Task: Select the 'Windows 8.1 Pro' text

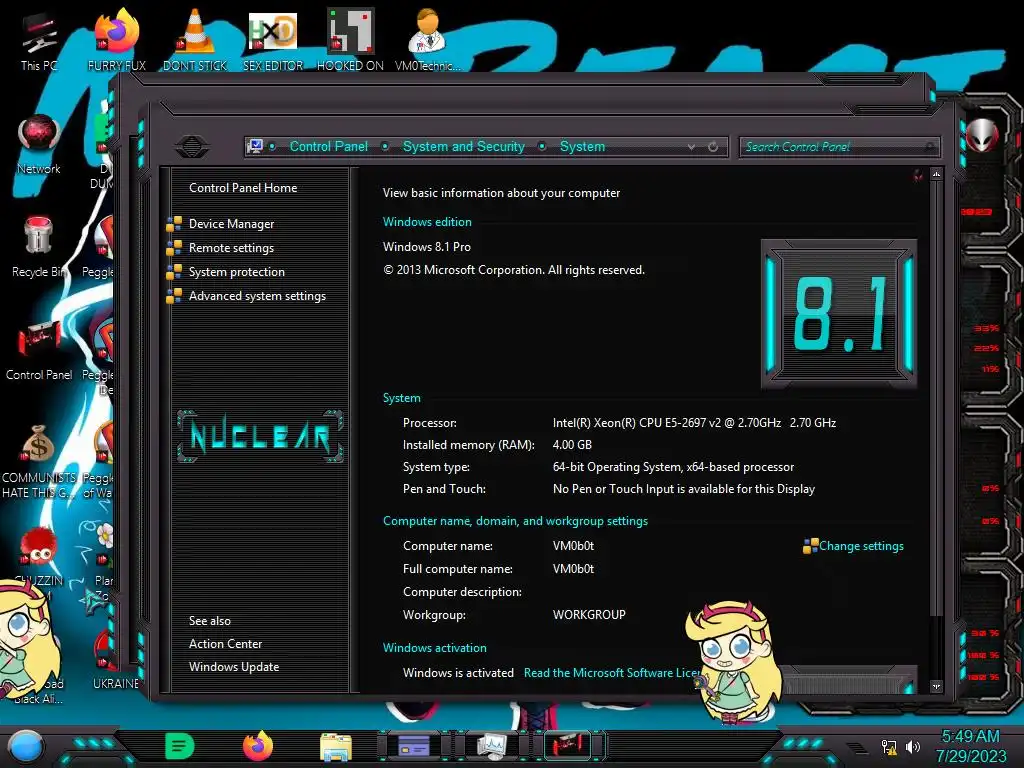Action: 426,247
